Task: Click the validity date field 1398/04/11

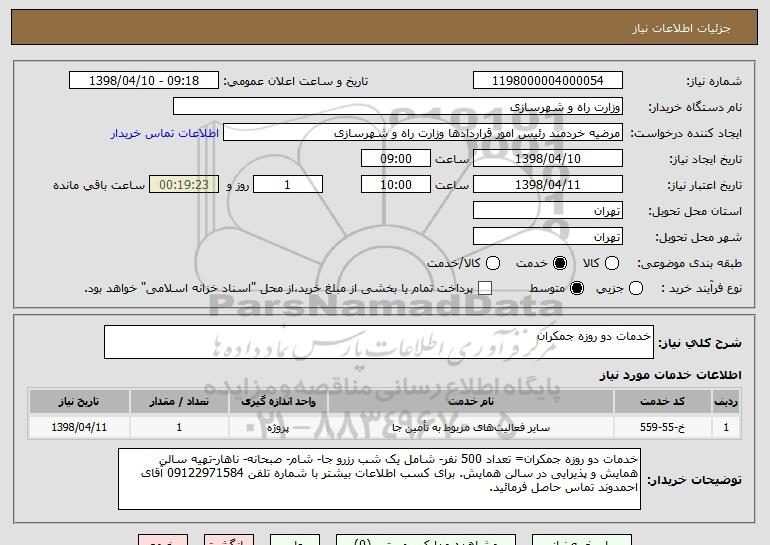Action: tap(548, 185)
